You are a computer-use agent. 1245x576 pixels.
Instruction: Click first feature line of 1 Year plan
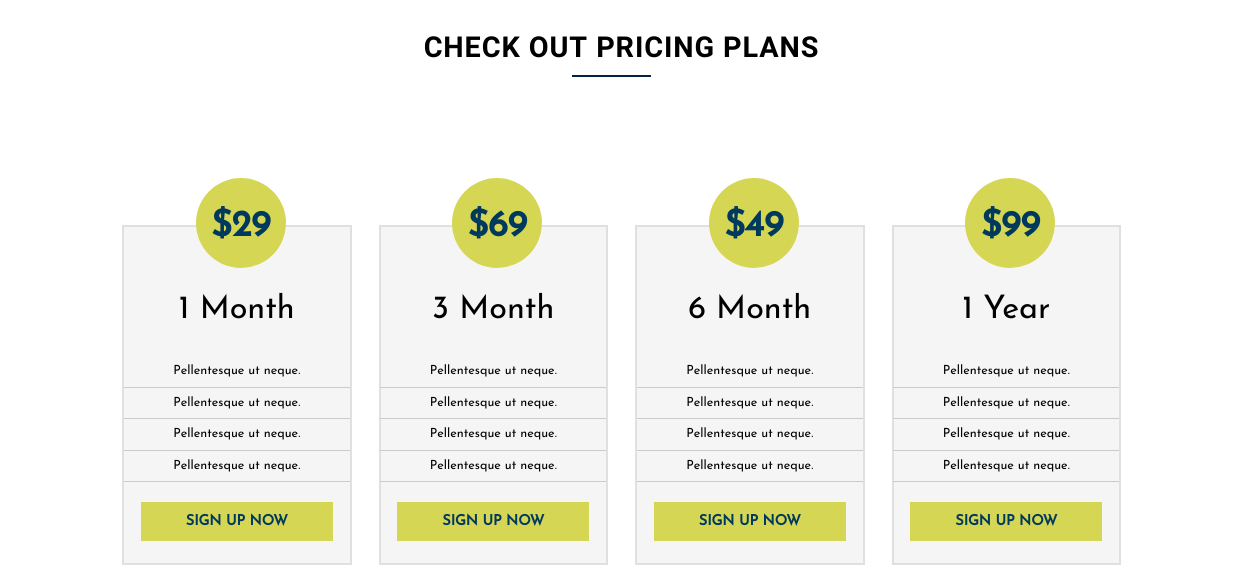click(x=1006, y=371)
